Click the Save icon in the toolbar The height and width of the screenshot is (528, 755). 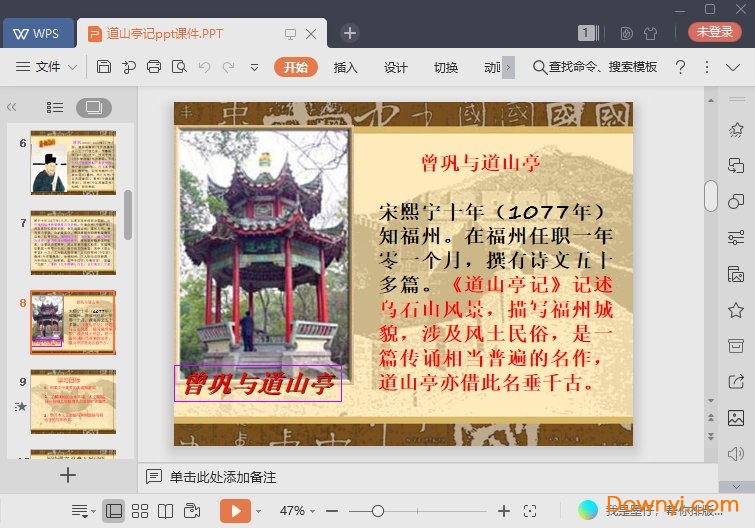pos(104,67)
